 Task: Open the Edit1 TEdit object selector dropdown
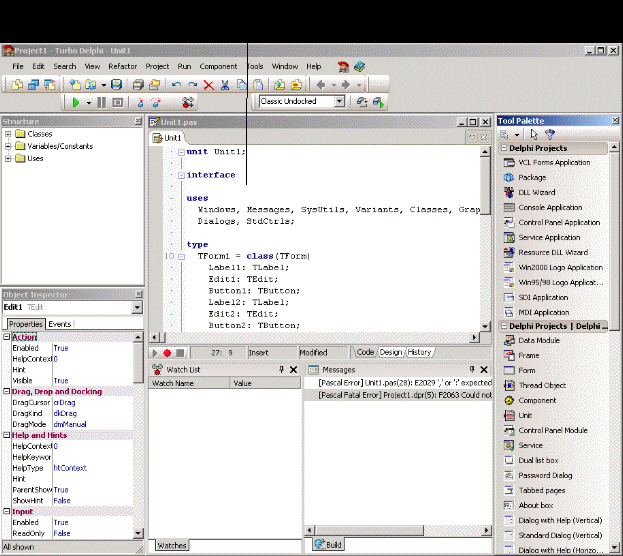point(137,307)
